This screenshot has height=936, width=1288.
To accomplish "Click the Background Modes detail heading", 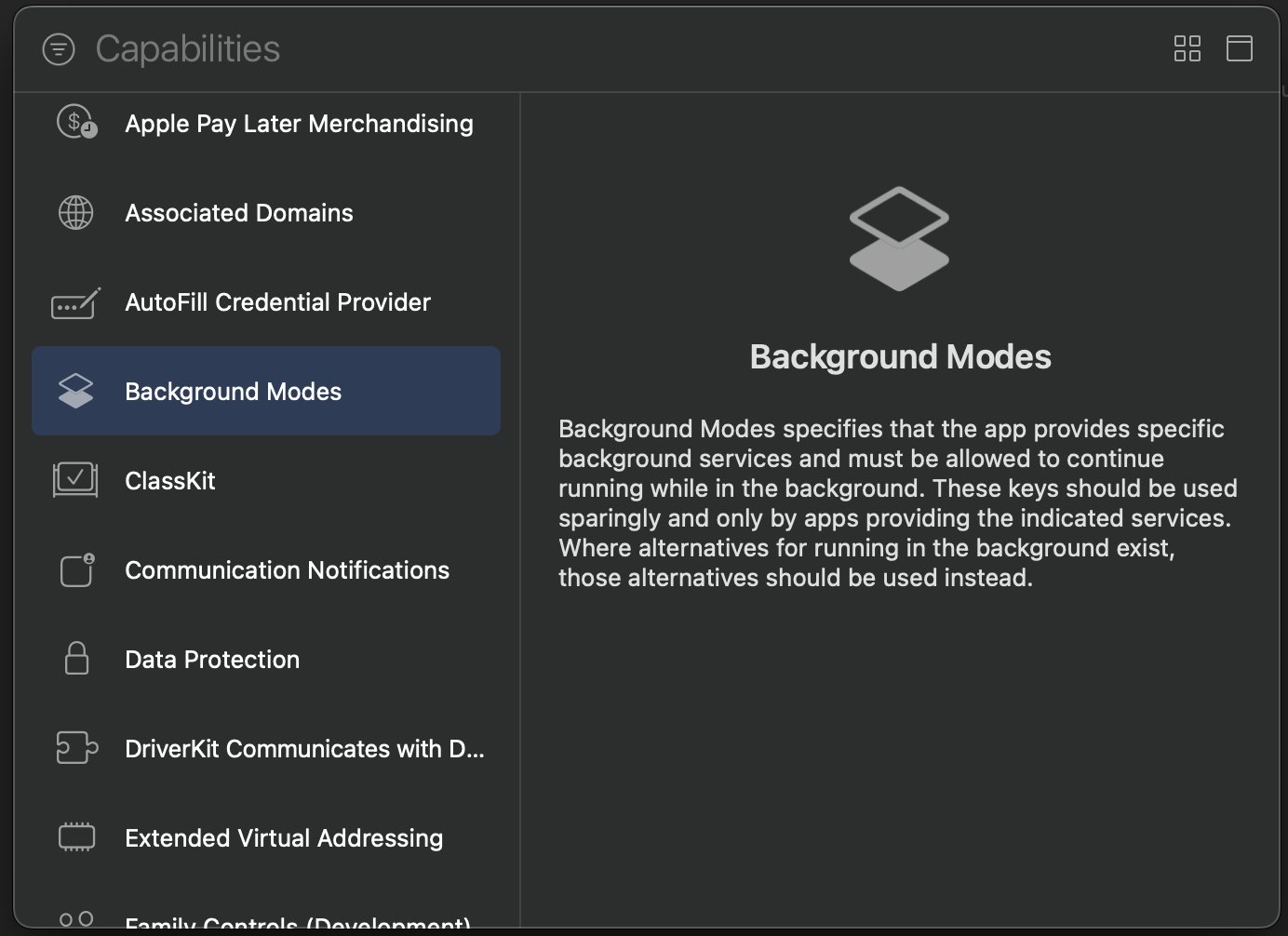I will tap(900, 357).
